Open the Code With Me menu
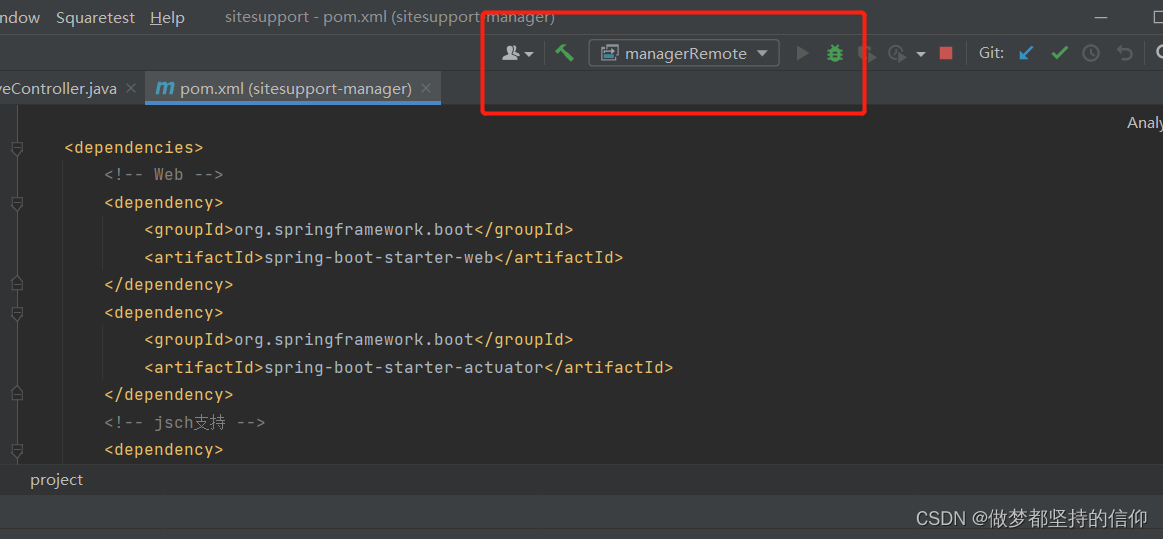This screenshot has width=1163, height=539. click(518, 53)
